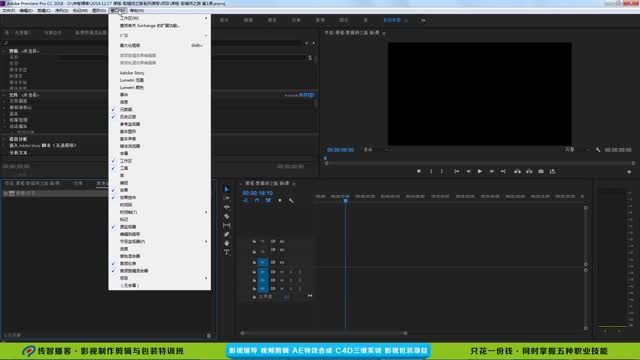Select the Slip tool

click(227, 225)
